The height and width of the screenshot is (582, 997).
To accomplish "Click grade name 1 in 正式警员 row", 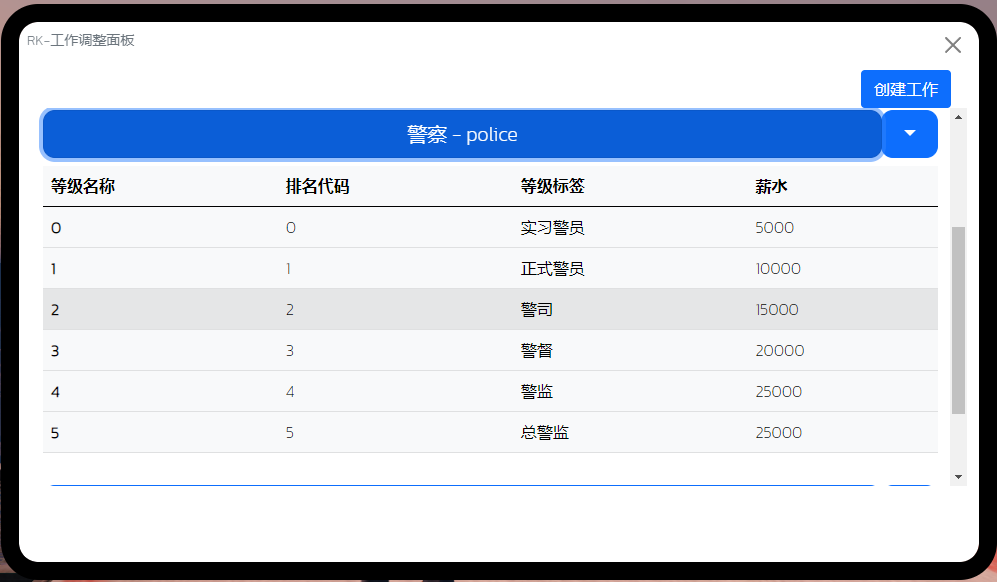I will pyautogui.click(x=53, y=268).
